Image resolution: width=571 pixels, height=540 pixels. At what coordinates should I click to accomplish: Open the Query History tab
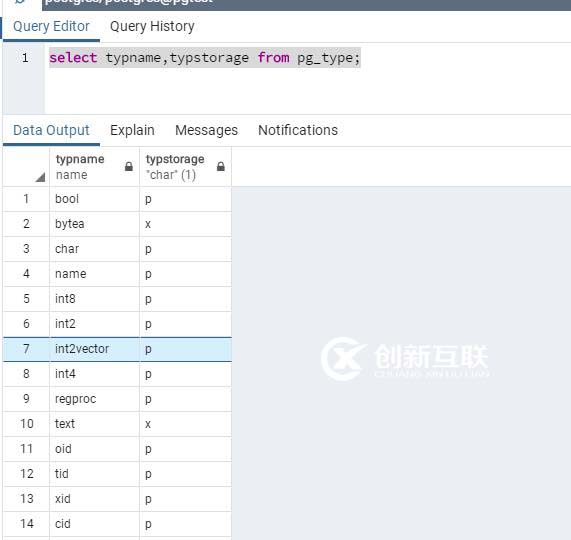(x=152, y=27)
